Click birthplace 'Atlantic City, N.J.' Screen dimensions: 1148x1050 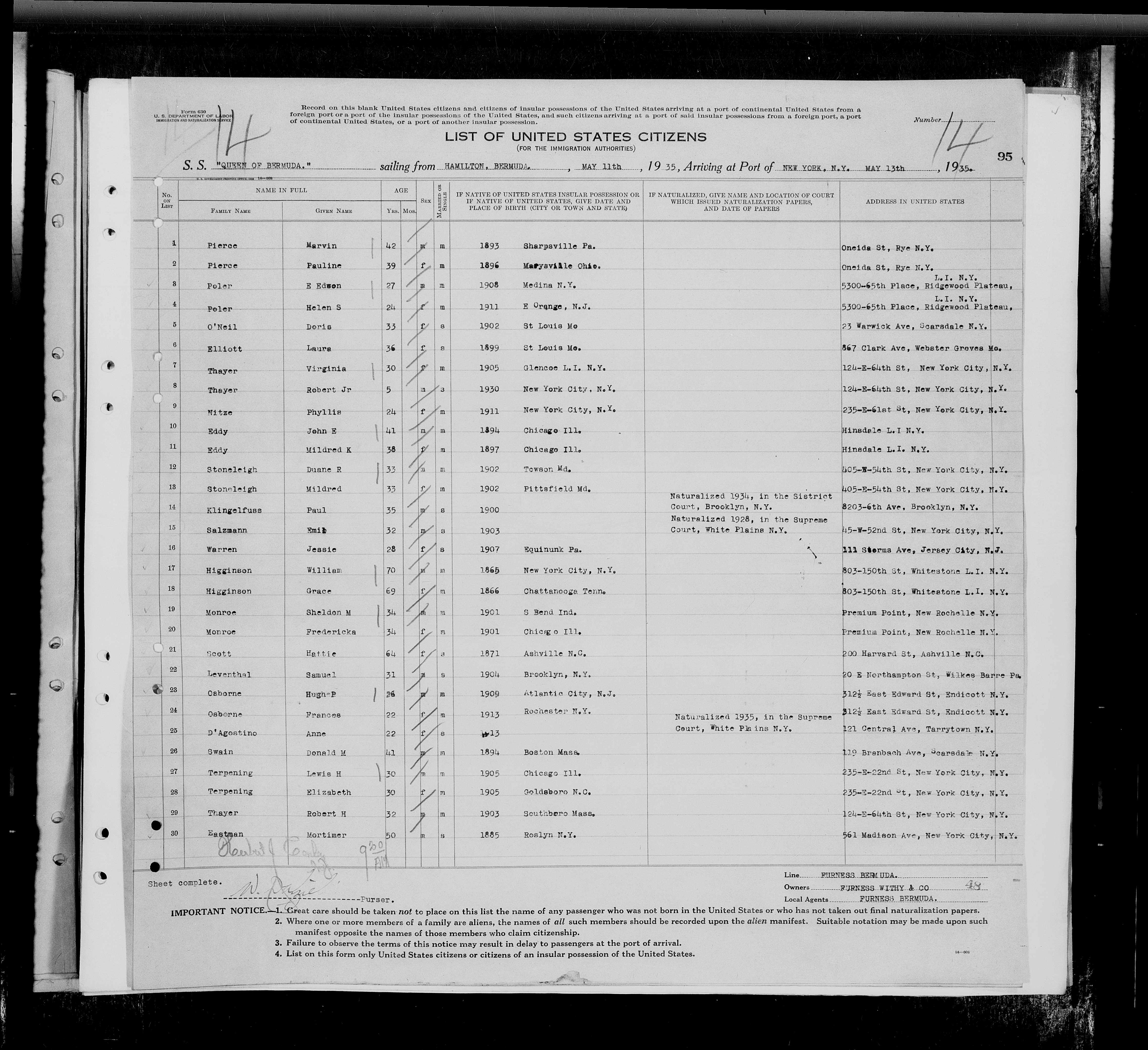570,694
